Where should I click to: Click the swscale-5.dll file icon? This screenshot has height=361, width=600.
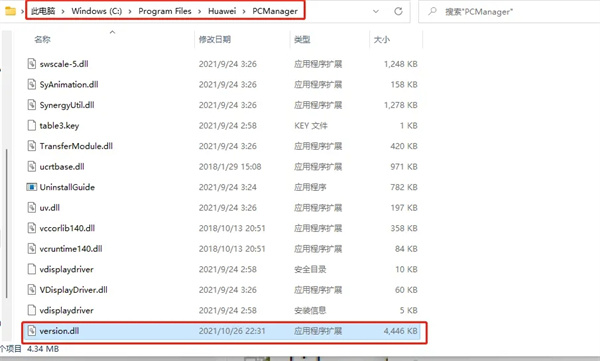coord(32,64)
